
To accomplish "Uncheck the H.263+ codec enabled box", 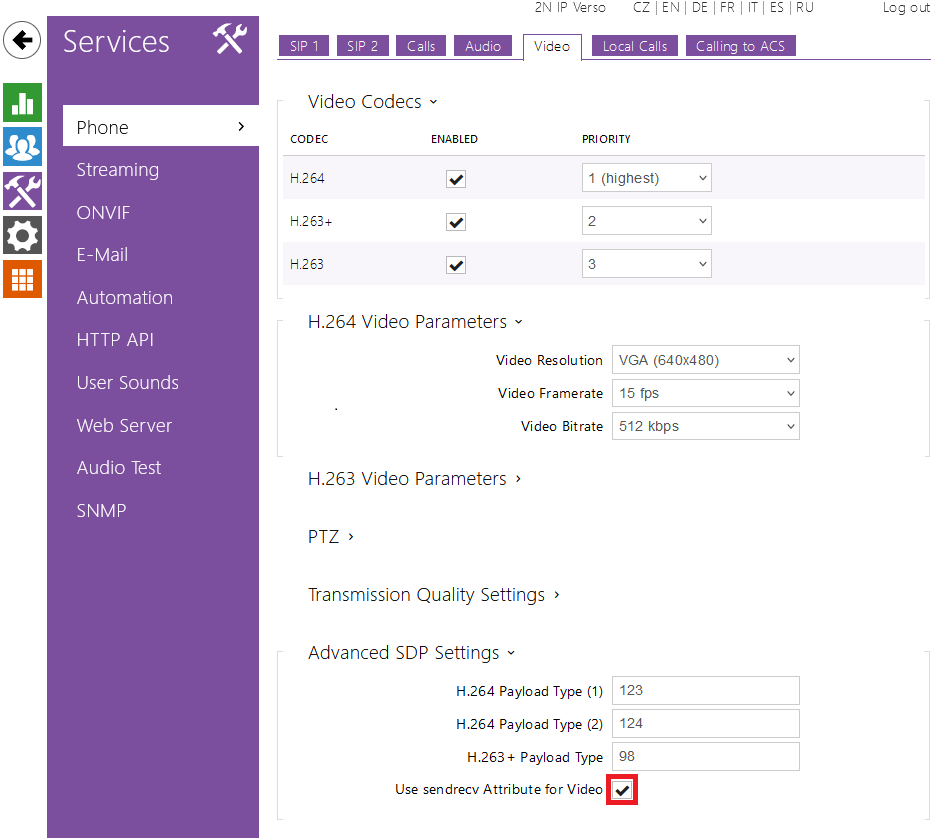I will click(x=456, y=222).
